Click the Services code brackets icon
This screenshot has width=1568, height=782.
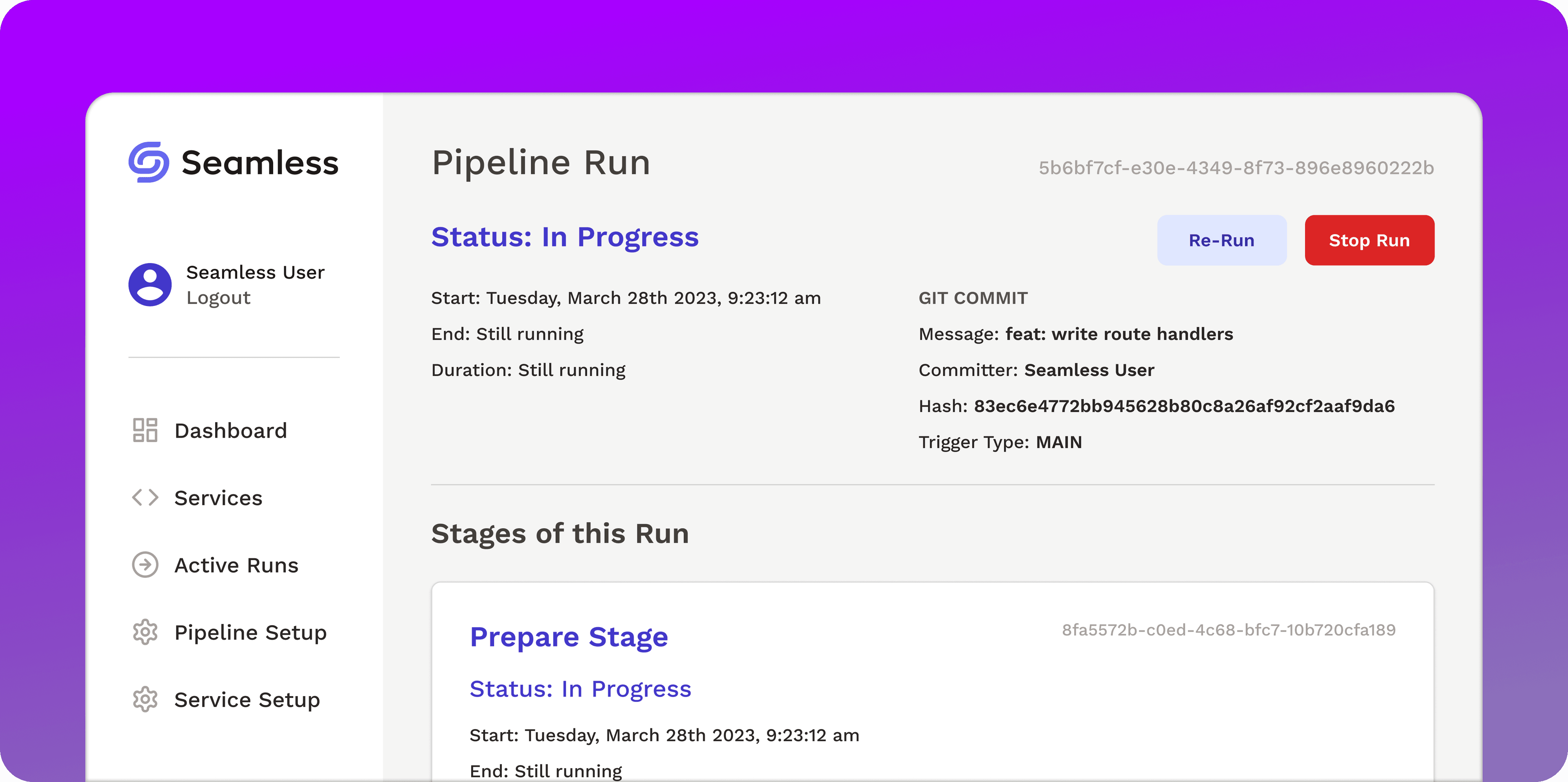pyautogui.click(x=145, y=498)
